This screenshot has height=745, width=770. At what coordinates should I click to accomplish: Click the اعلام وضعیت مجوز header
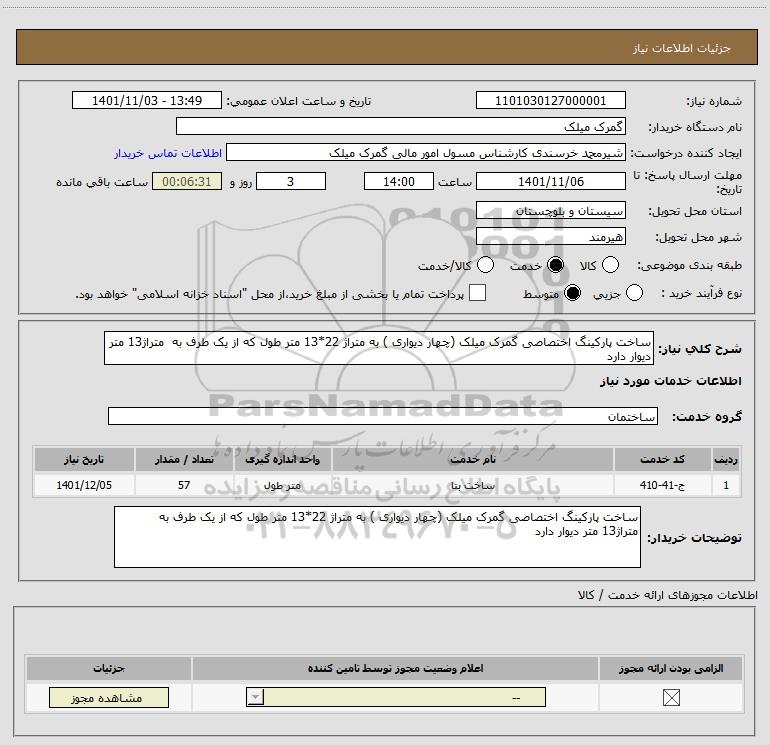point(395,668)
